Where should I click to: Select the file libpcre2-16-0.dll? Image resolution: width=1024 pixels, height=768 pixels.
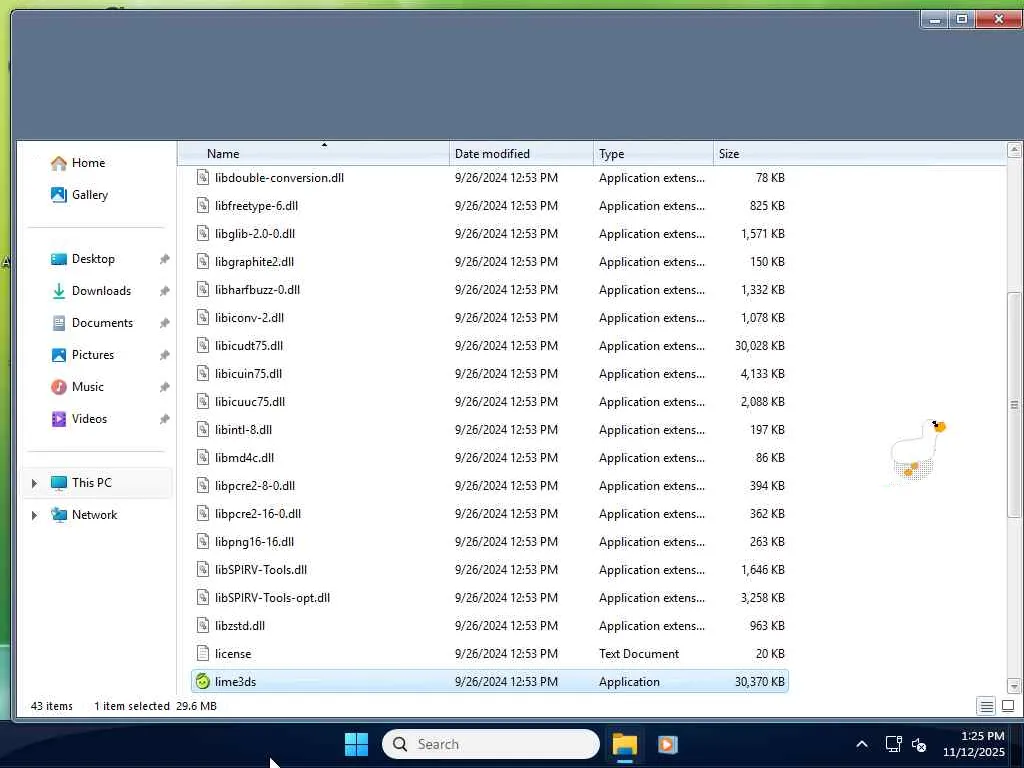[258, 514]
